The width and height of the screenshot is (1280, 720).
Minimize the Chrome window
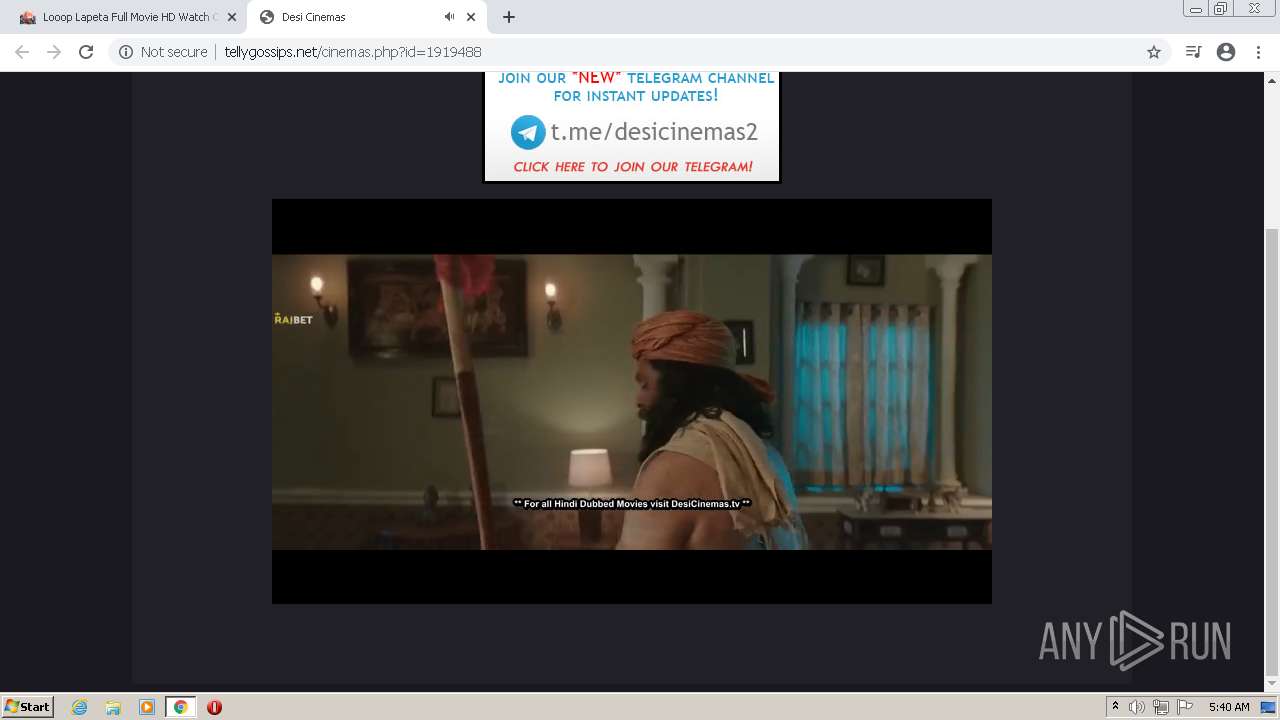pos(1196,8)
